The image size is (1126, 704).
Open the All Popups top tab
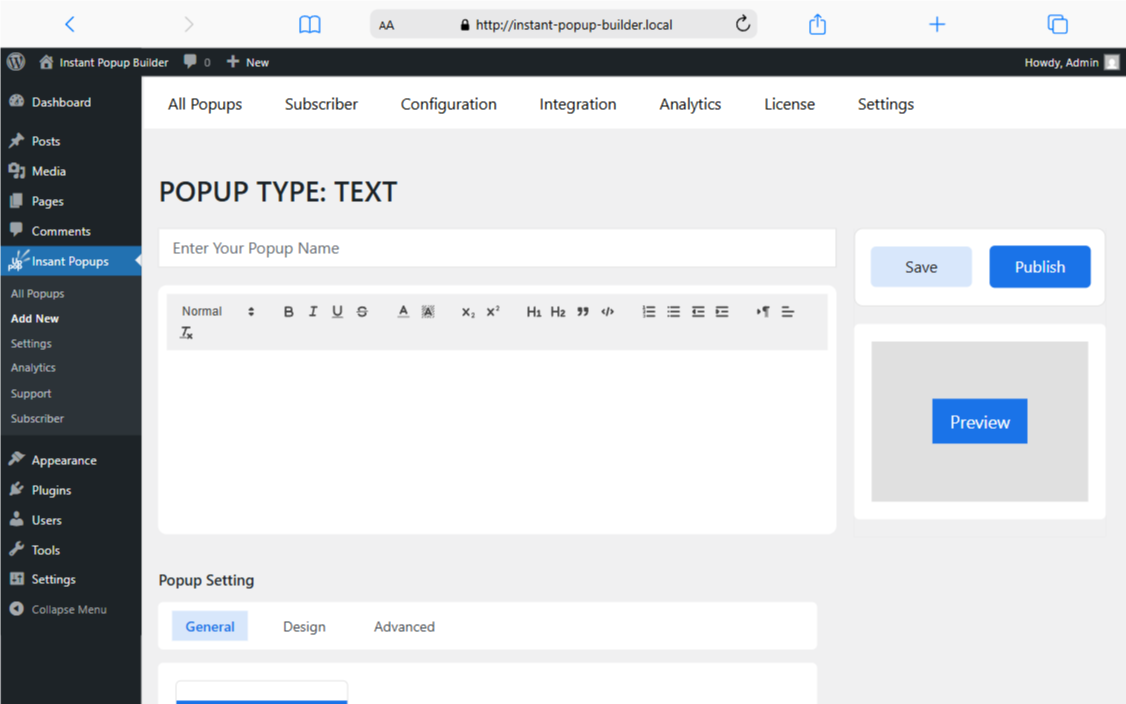pyautogui.click(x=205, y=104)
